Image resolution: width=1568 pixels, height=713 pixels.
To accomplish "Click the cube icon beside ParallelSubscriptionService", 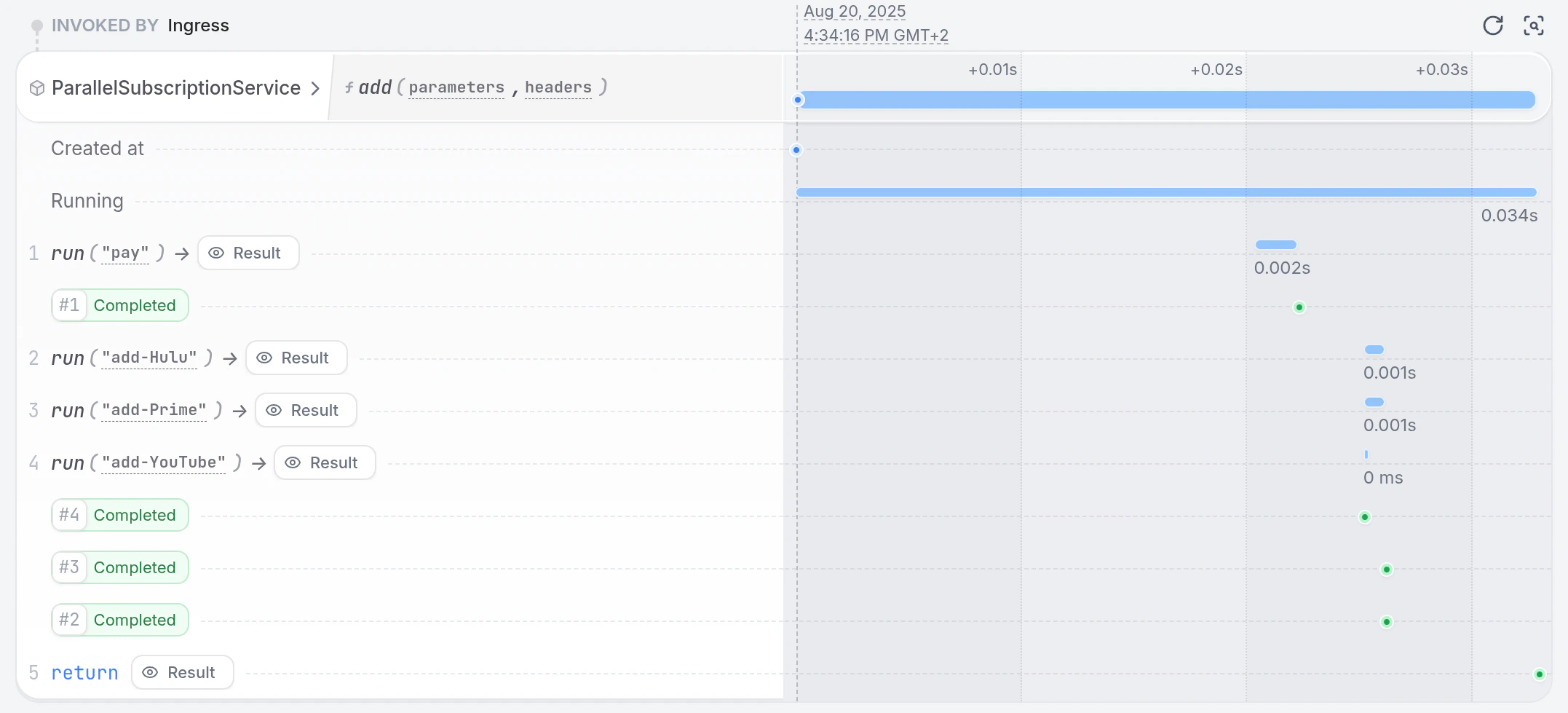I will point(36,87).
